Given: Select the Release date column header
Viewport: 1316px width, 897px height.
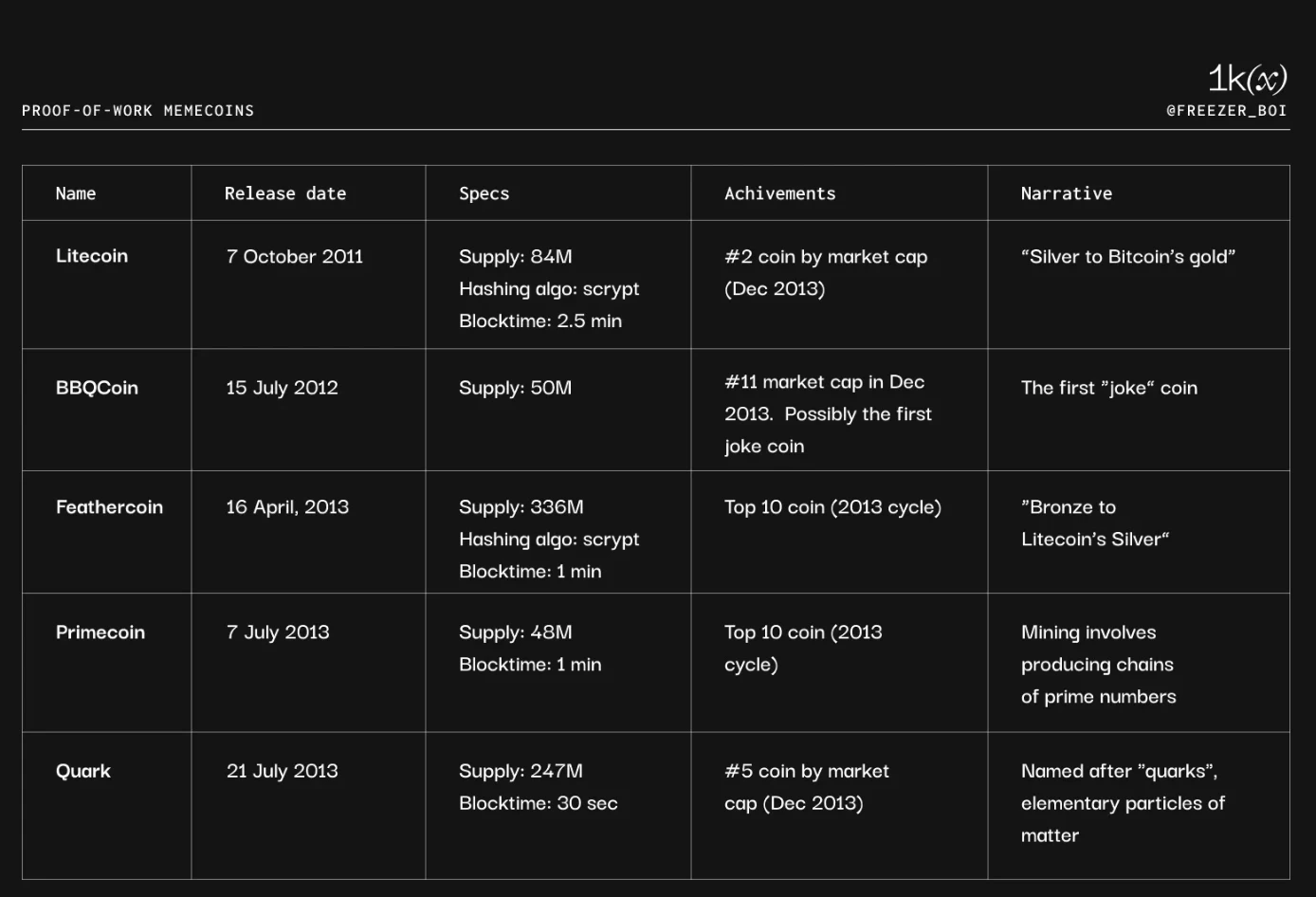Looking at the screenshot, I should point(285,193).
